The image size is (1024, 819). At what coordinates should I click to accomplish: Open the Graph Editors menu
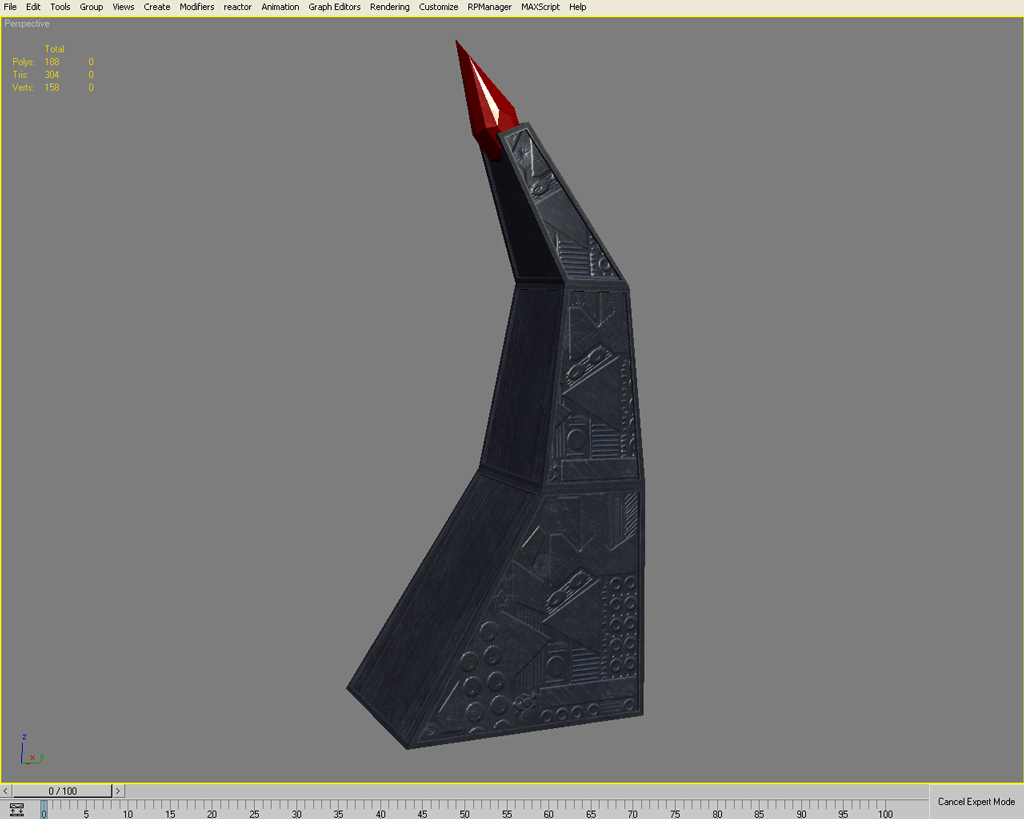coord(334,7)
